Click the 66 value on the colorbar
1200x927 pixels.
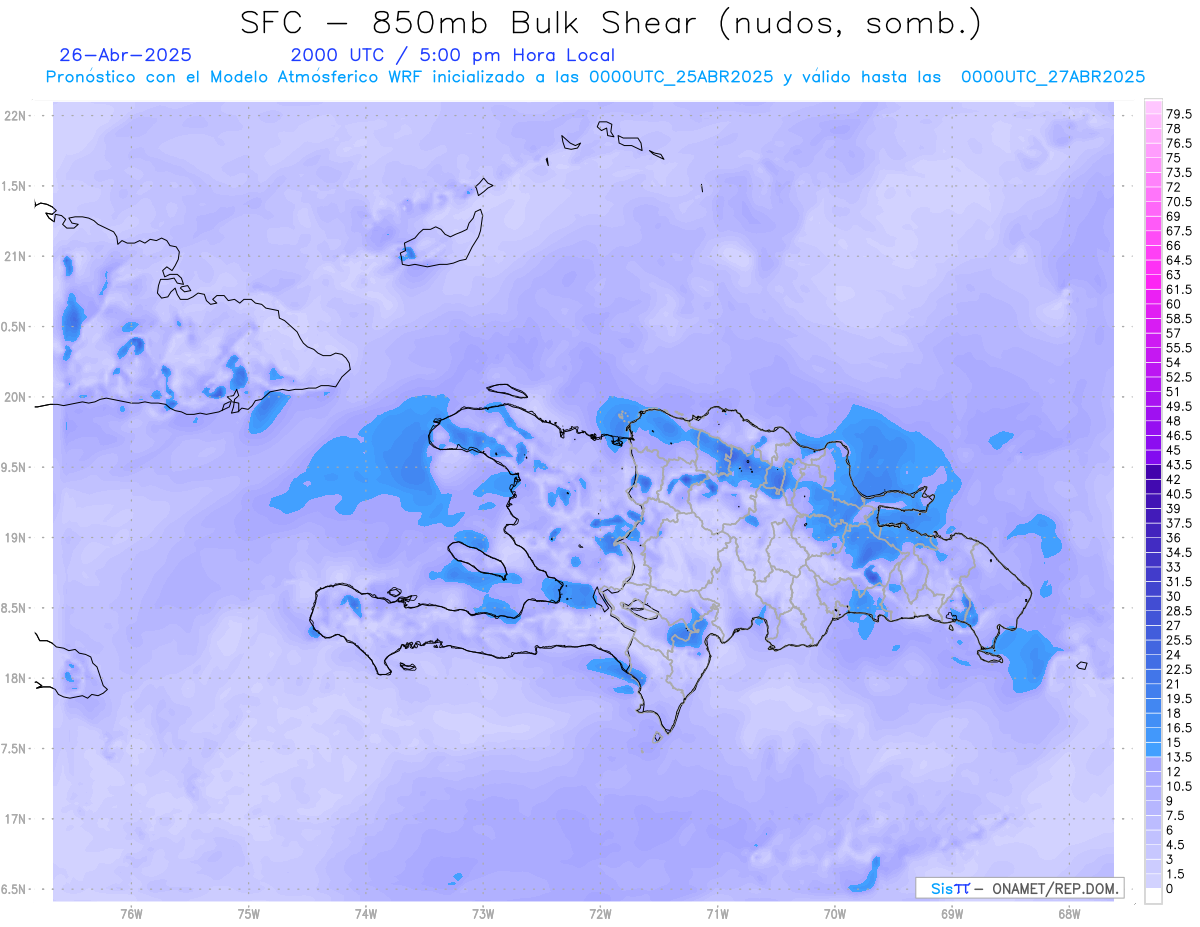click(x=1173, y=245)
